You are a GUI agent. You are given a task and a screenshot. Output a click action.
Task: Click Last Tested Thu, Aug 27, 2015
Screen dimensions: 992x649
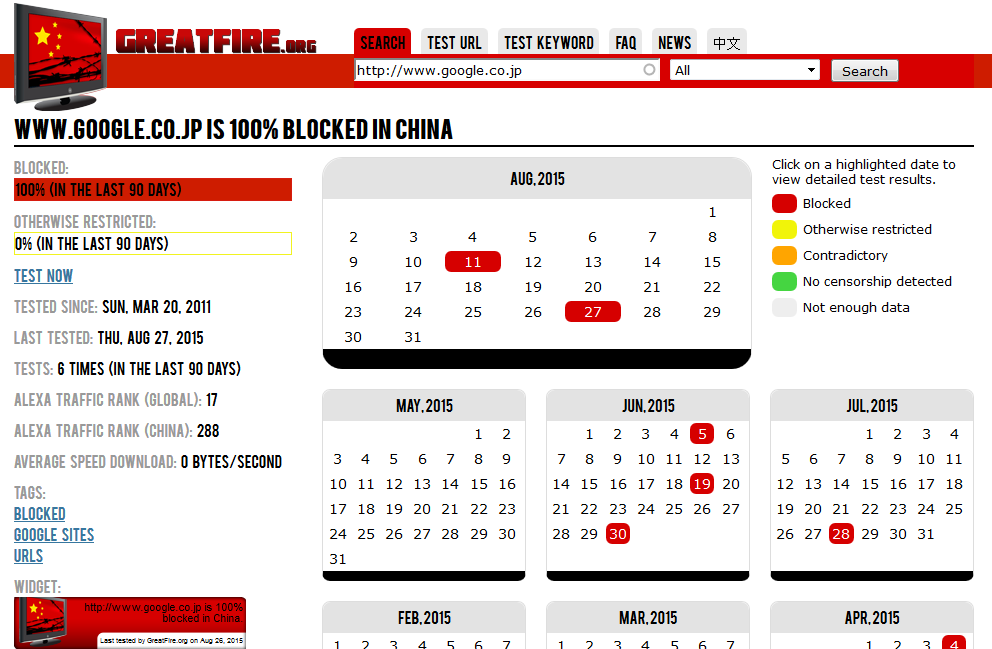109,338
